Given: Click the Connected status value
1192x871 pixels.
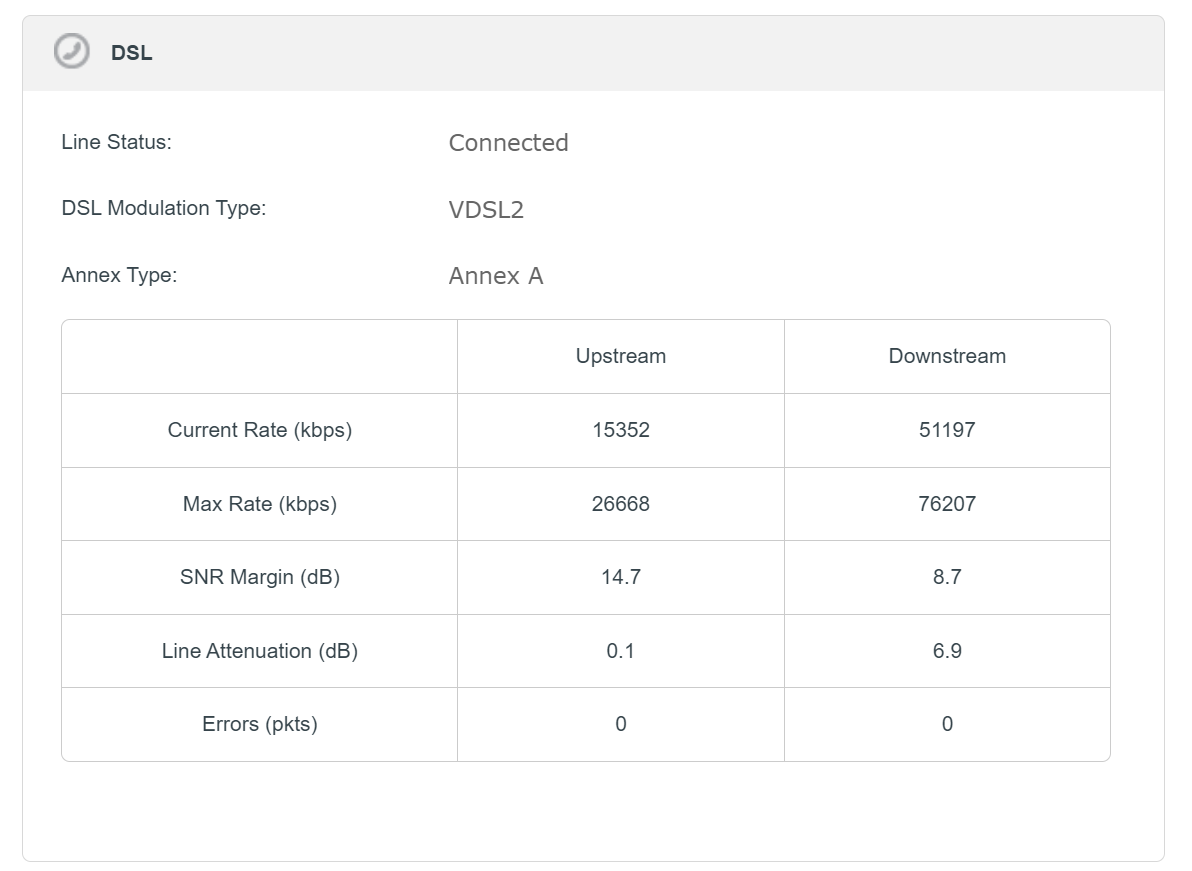Looking at the screenshot, I should 508,143.
